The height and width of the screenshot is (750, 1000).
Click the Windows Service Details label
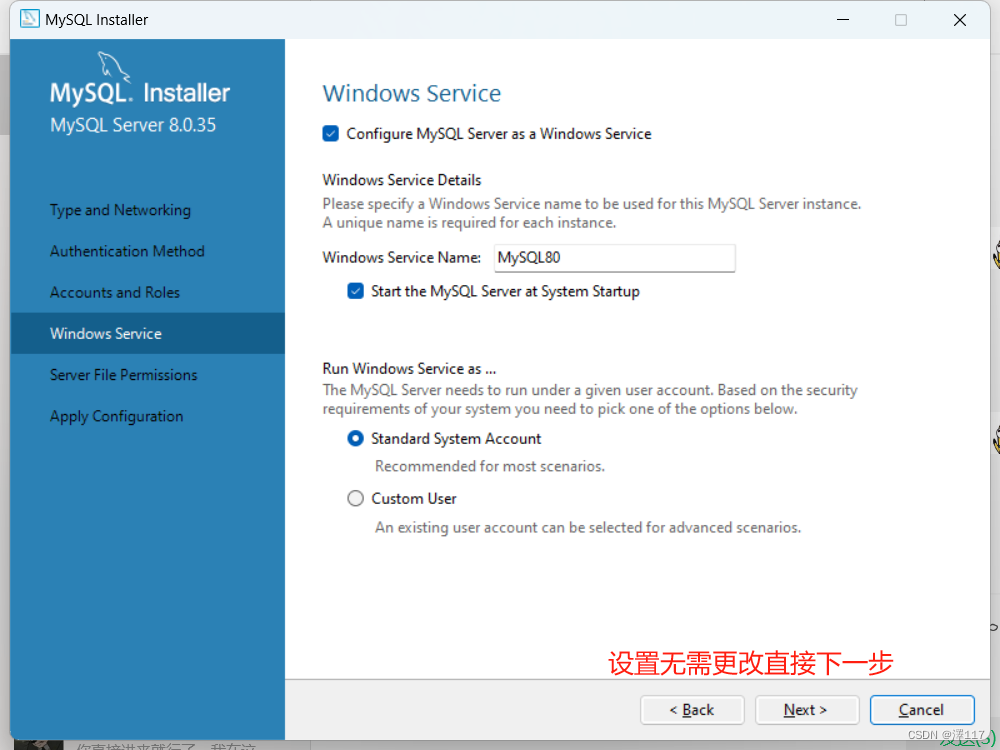coord(402,180)
